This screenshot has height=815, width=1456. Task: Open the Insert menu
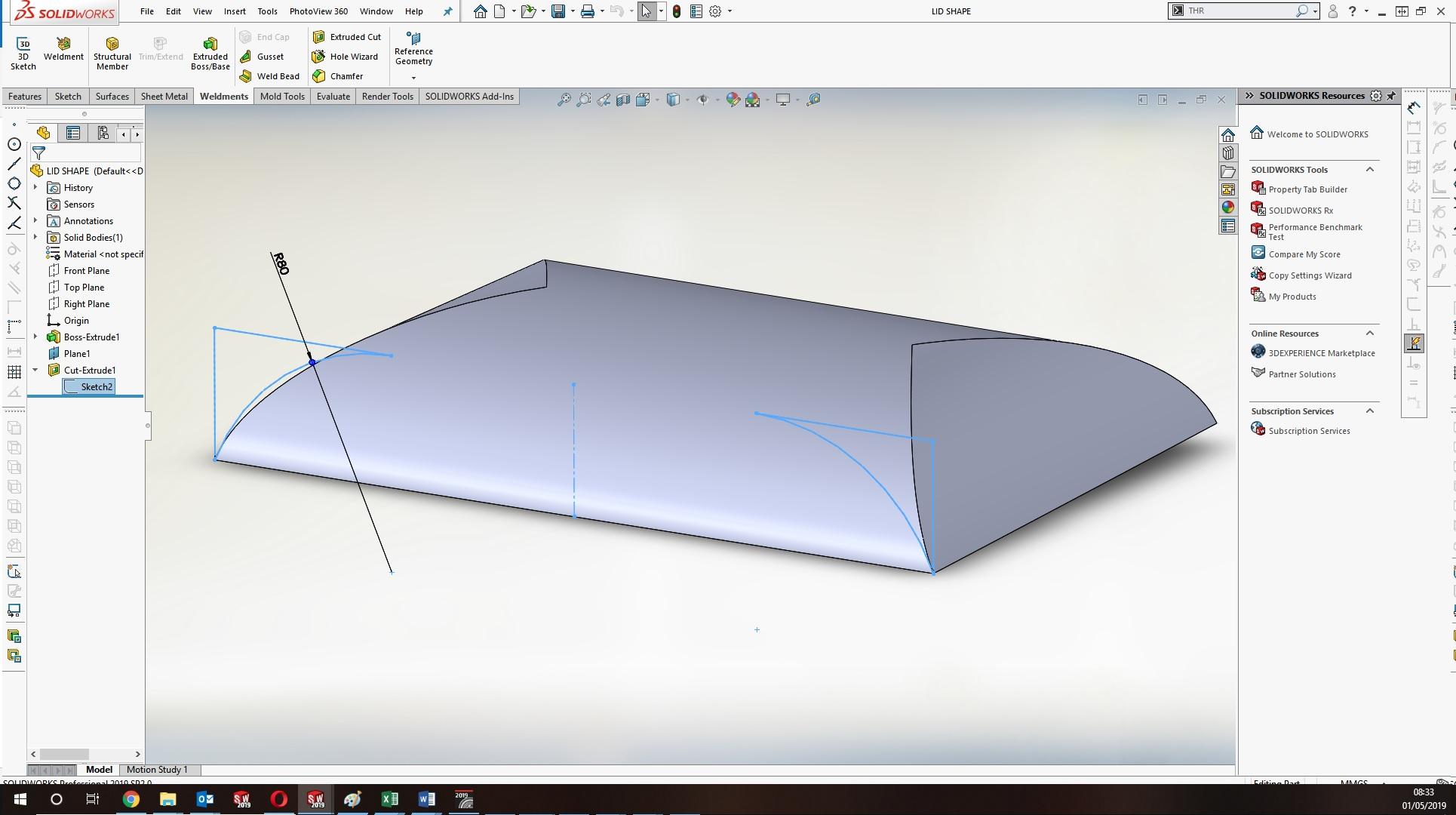pos(235,11)
